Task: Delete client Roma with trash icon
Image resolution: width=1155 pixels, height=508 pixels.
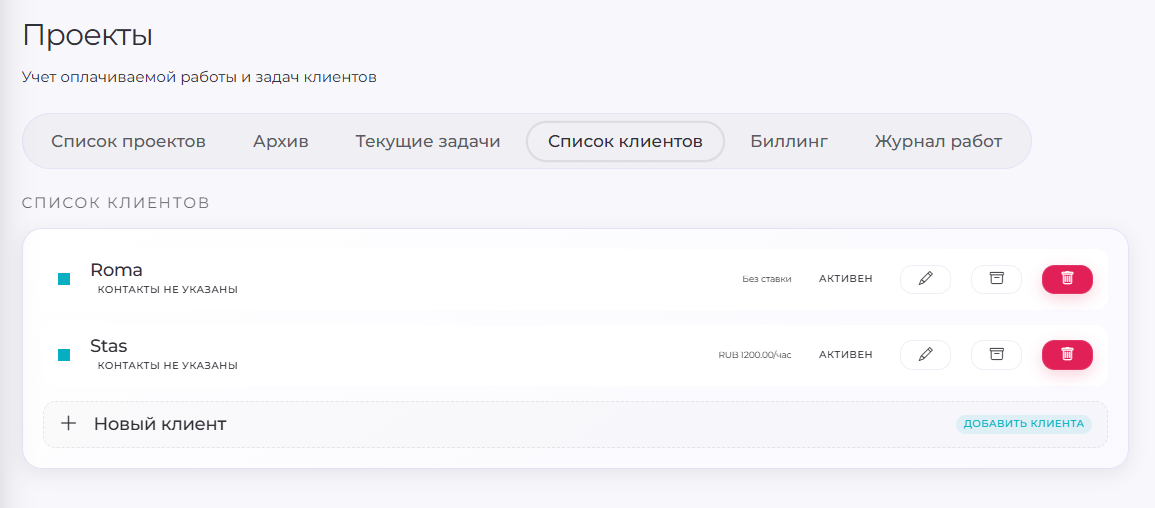Action: 1067,279
